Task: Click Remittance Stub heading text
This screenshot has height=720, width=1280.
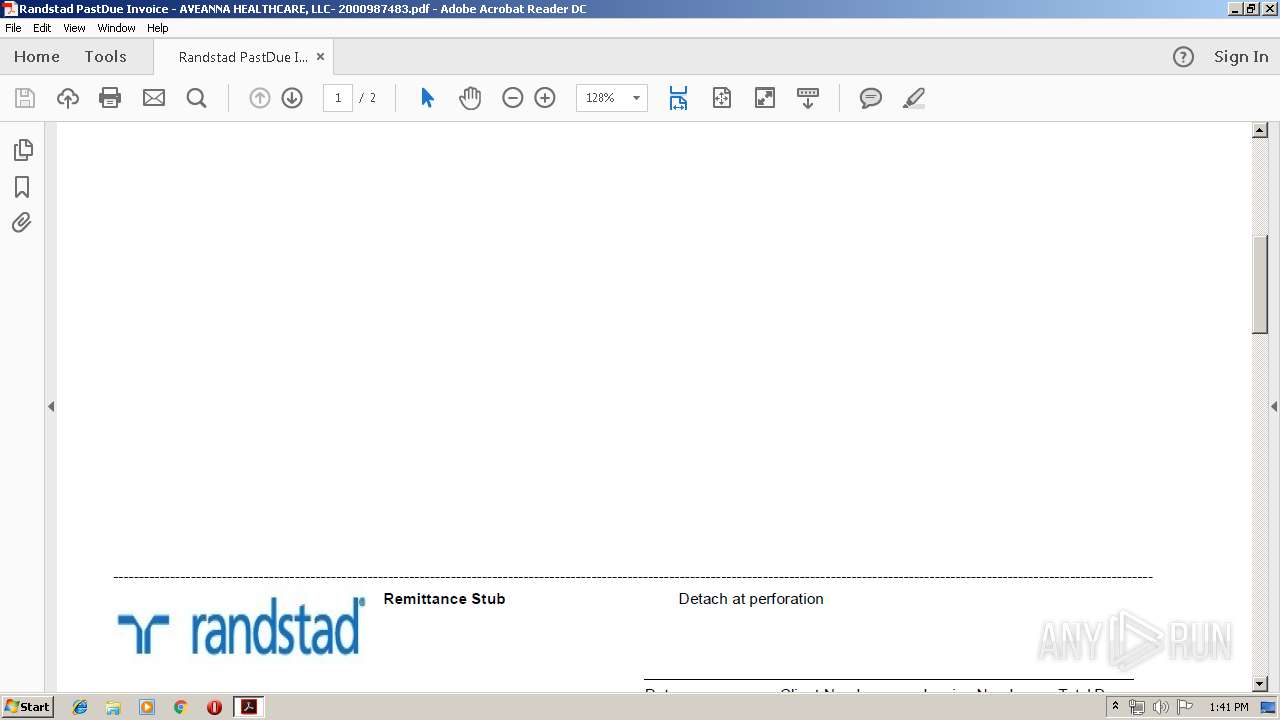Action: (444, 599)
